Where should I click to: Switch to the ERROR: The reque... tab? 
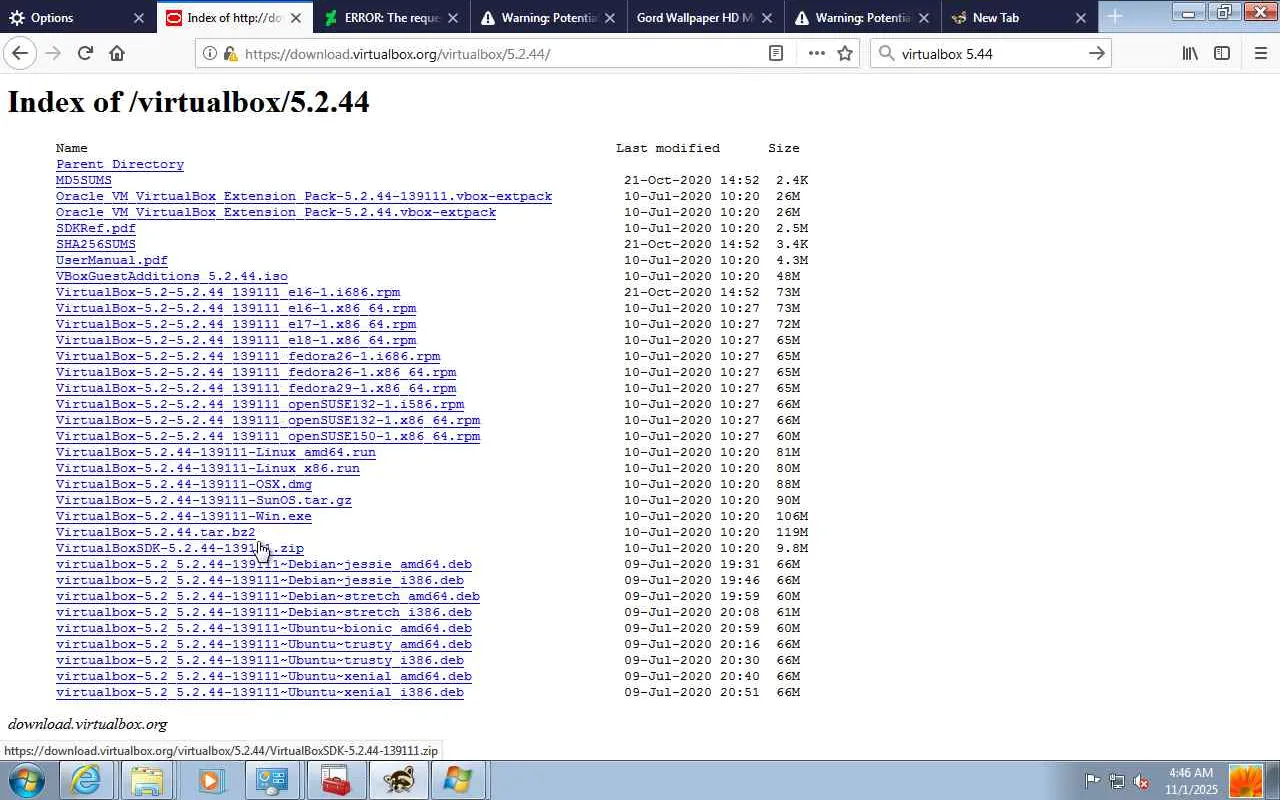click(392, 18)
